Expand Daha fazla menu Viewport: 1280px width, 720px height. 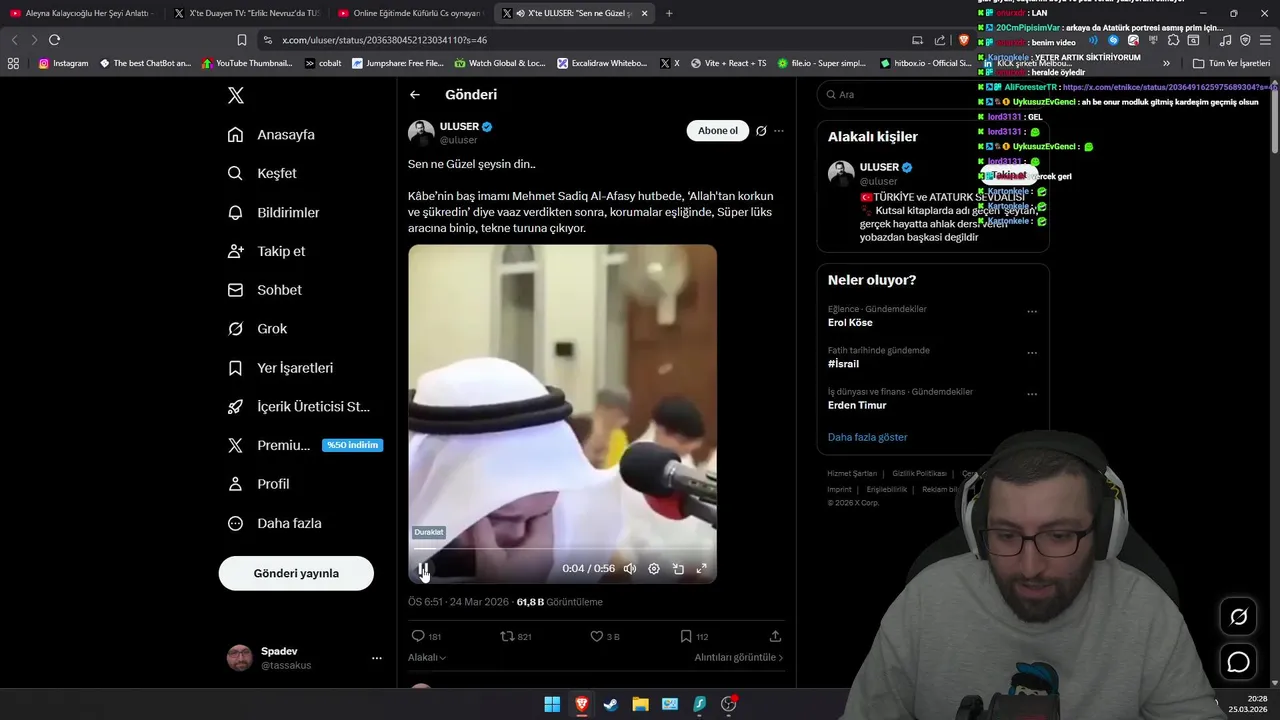[275, 523]
